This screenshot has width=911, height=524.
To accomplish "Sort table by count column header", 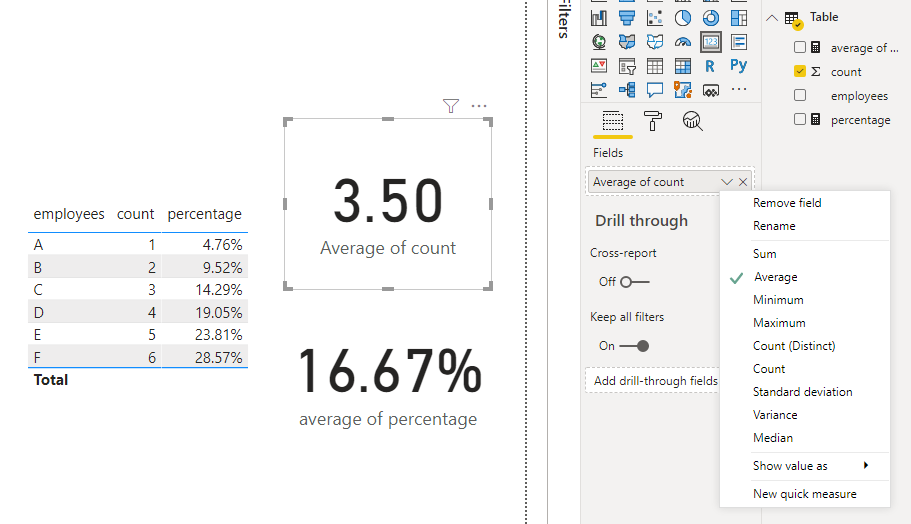I will pos(135,214).
